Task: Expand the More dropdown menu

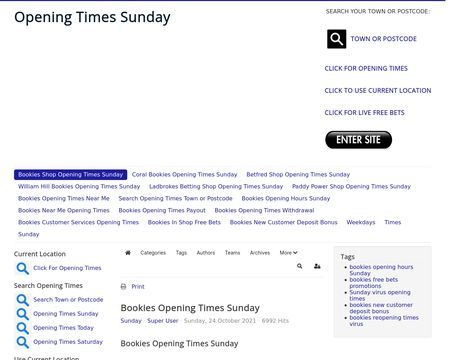Action: pyautogui.click(x=288, y=253)
